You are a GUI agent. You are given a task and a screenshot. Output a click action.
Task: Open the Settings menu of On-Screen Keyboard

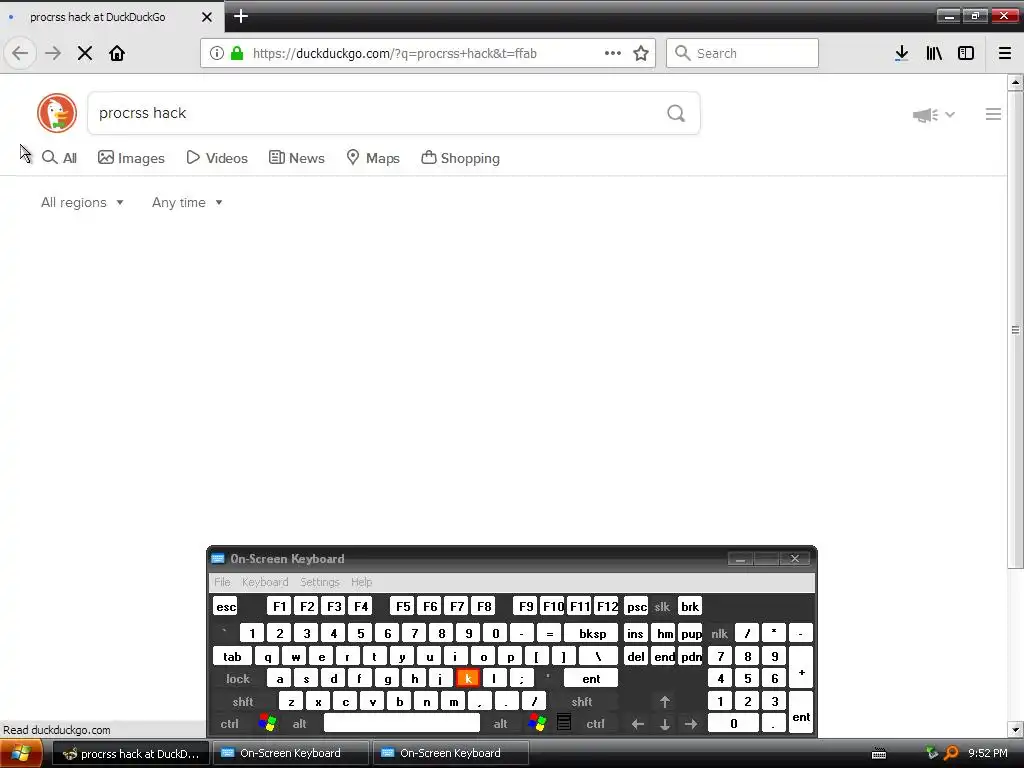320,582
